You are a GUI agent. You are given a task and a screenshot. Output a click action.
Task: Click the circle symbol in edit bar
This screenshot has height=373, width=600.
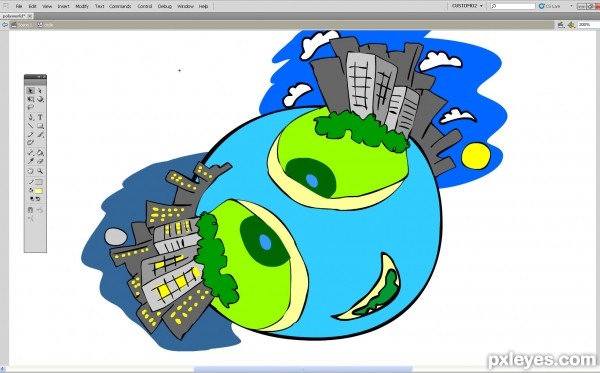(x=45, y=24)
